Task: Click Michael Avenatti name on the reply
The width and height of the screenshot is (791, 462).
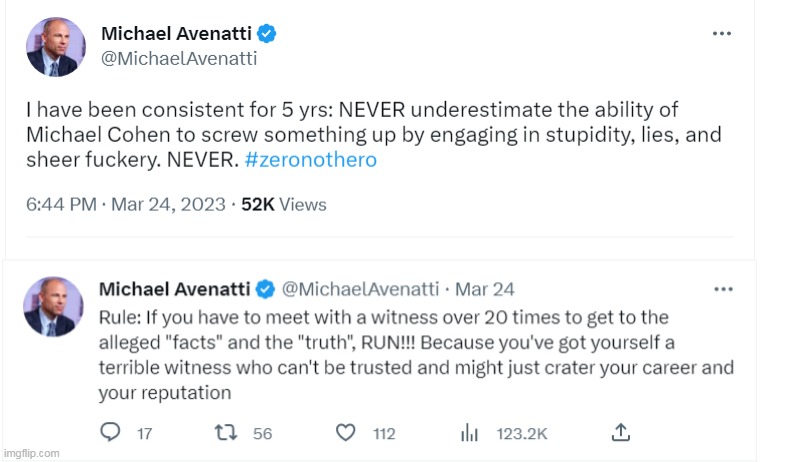Action: [x=175, y=289]
